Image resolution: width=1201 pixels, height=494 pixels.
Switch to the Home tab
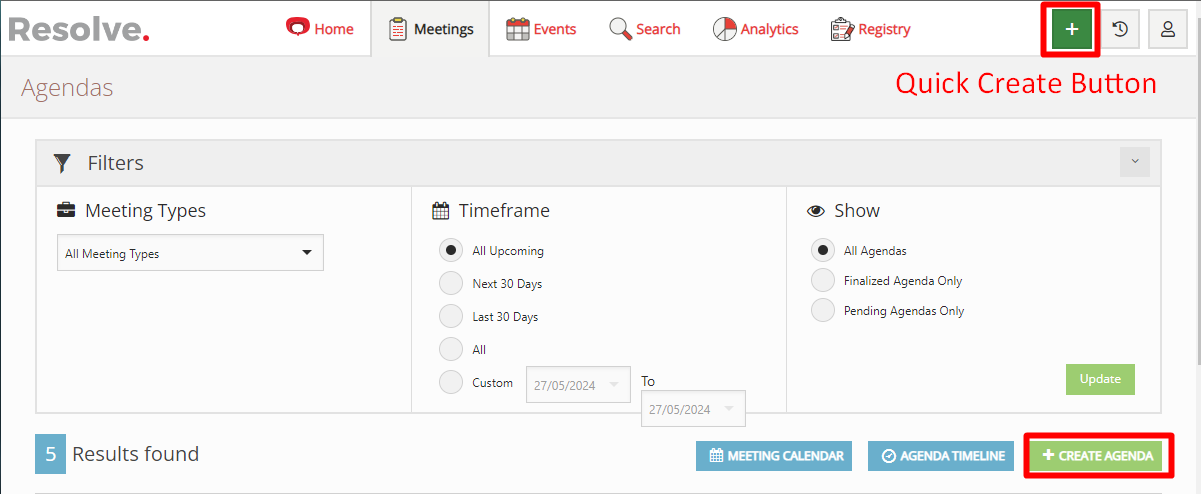[x=320, y=29]
